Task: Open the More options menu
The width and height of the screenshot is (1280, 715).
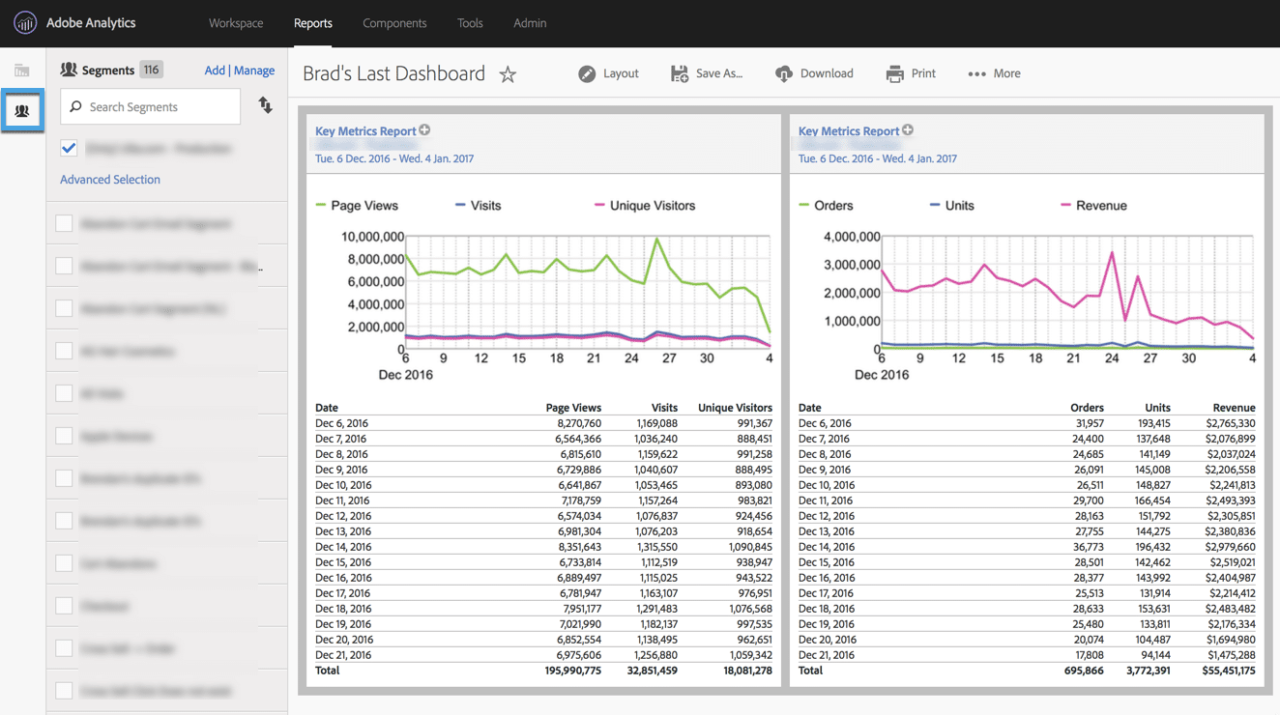Action: pos(977,73)
